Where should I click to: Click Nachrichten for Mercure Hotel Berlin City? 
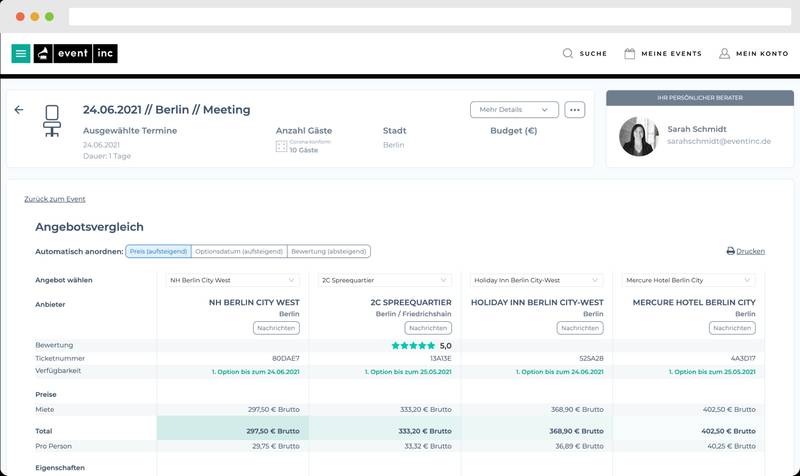(732, 328)
